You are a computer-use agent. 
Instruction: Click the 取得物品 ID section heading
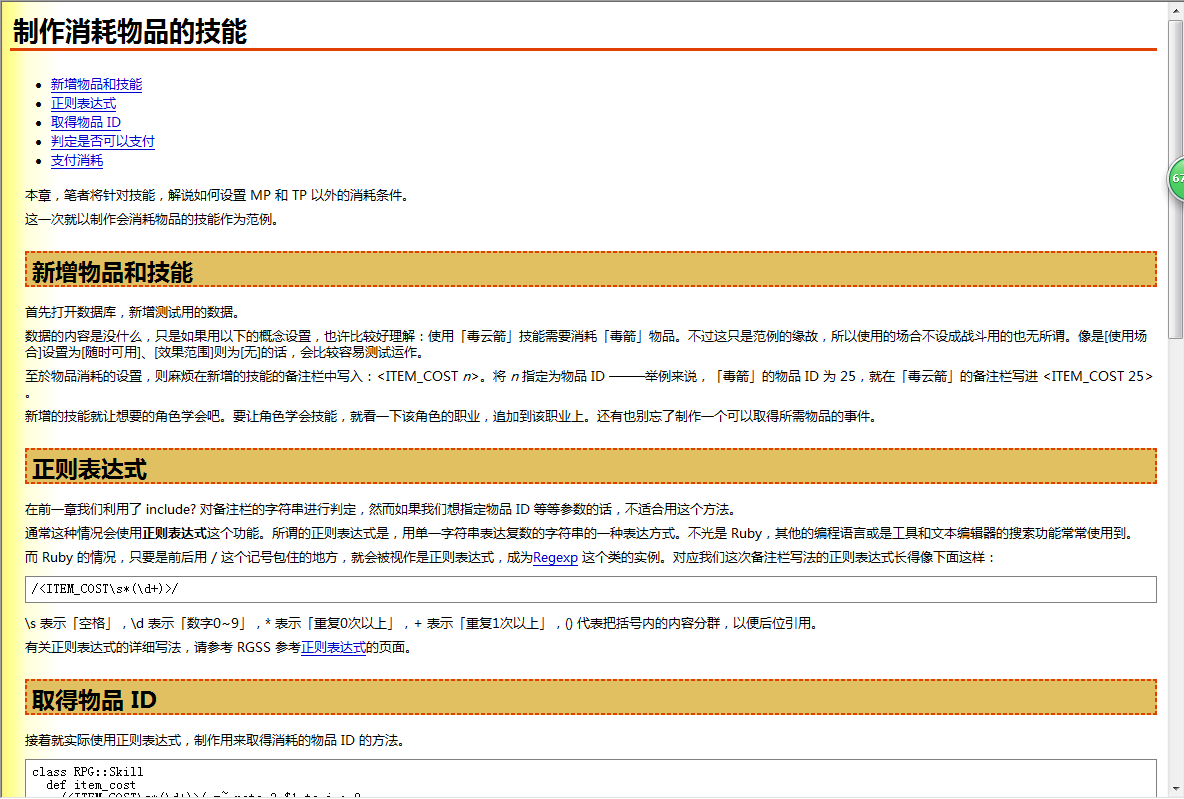click(x=590, y=697)
